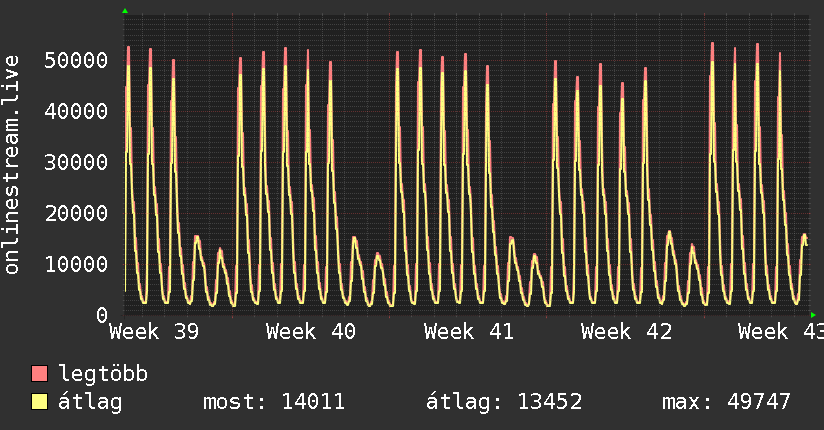Click the 50000 y-axis label

click(x=76, y=60)
